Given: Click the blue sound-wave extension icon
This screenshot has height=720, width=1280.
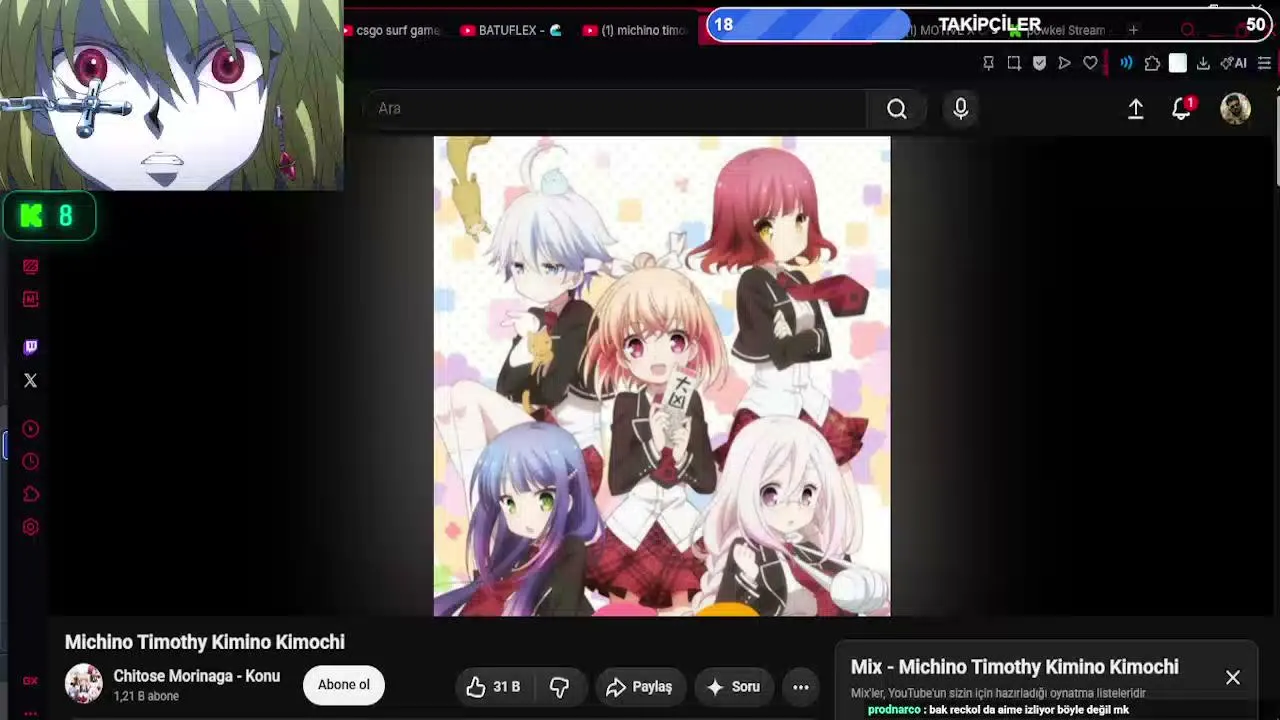Looking at the screenshot, I should pyautogui.click(x=1126, y=63).
